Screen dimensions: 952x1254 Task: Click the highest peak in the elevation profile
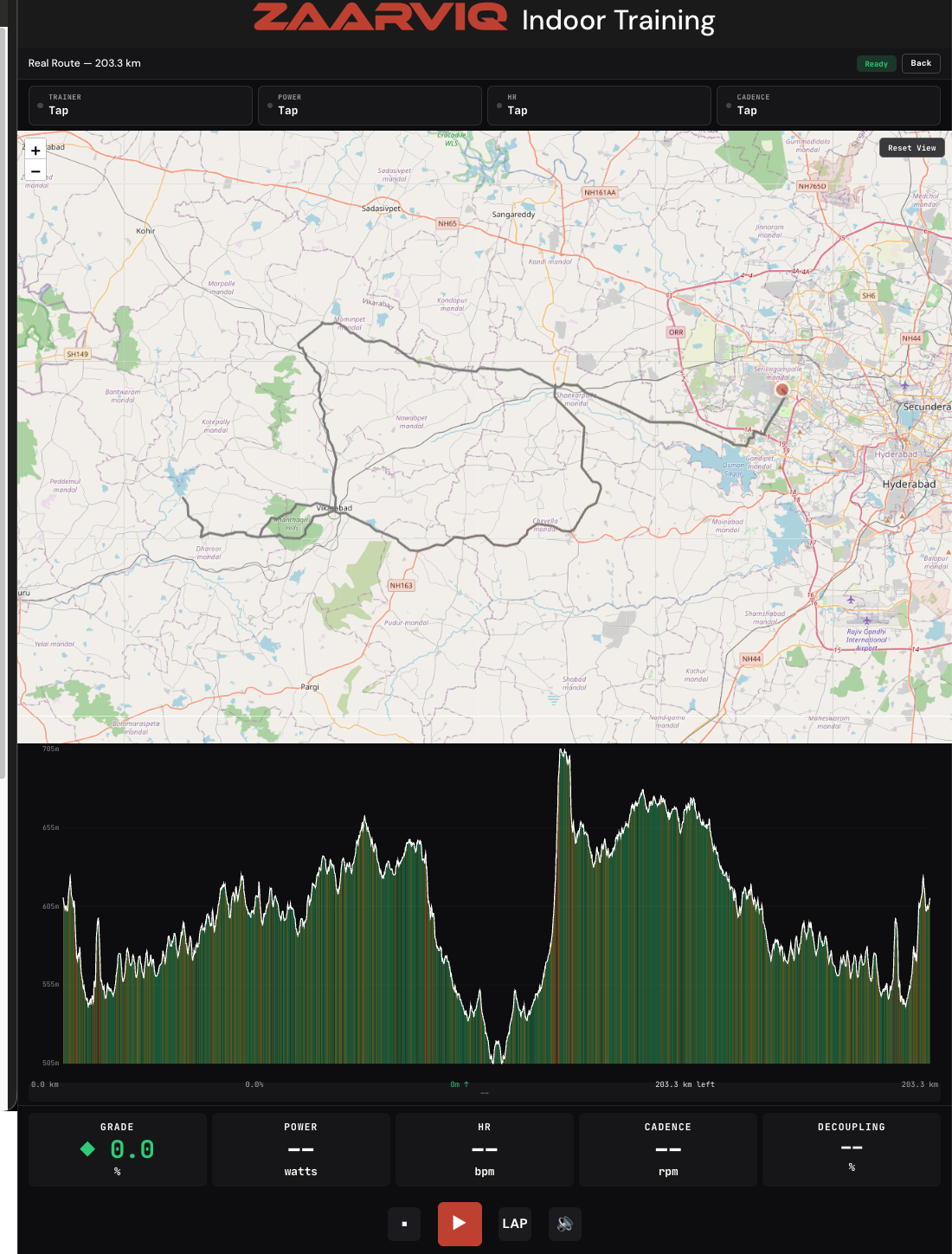(x=563, y=751)
